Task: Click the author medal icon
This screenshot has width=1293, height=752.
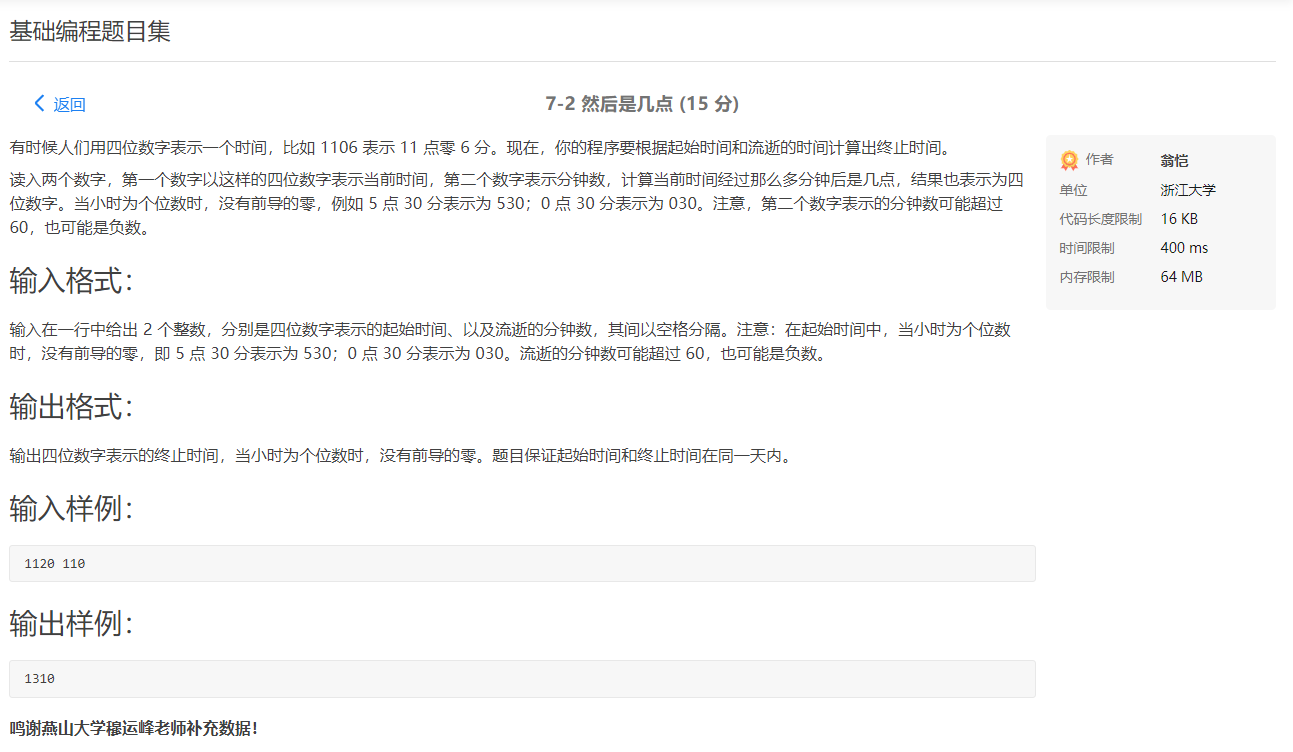Action: [x=1068, y=159]
